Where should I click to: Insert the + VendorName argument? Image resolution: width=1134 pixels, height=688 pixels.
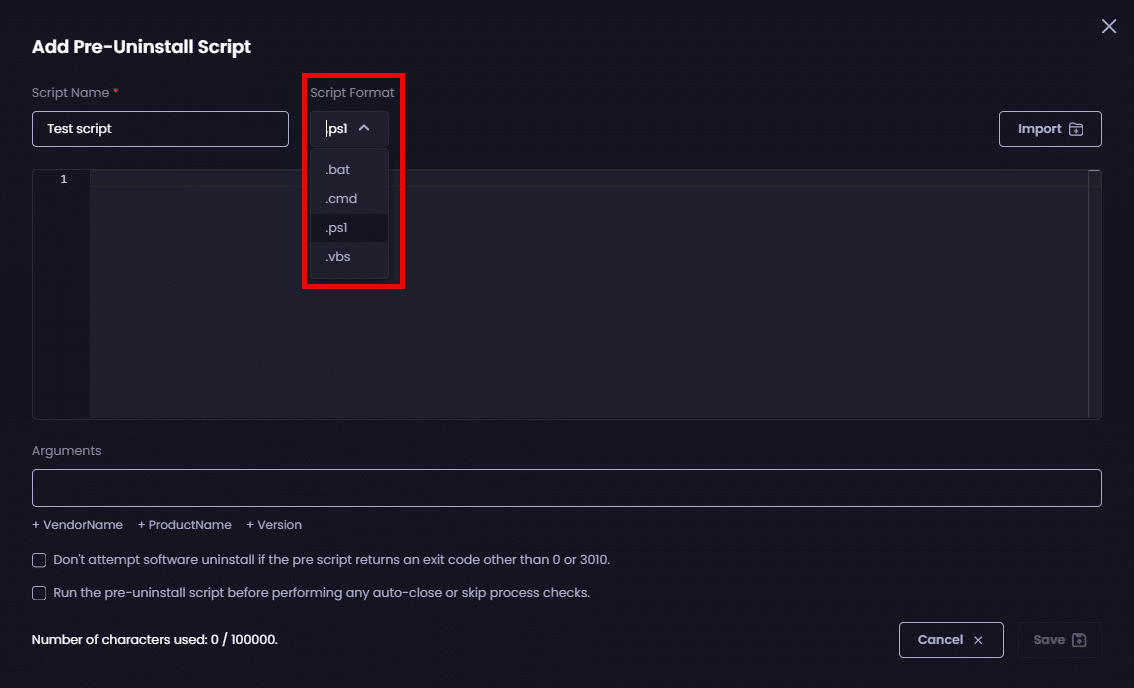(77, 525)
